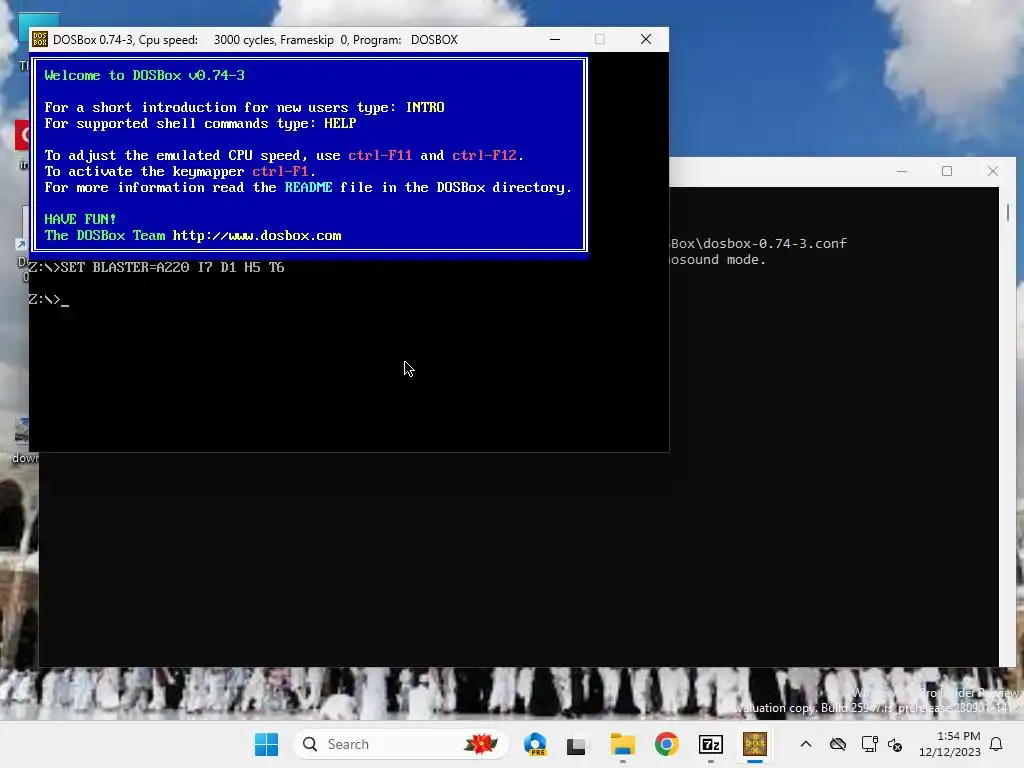The width and height of the screenshot is (1024, 768).
Task: Click the red ctrl-F1 keymapper text
Action: [x=280, y=172]
